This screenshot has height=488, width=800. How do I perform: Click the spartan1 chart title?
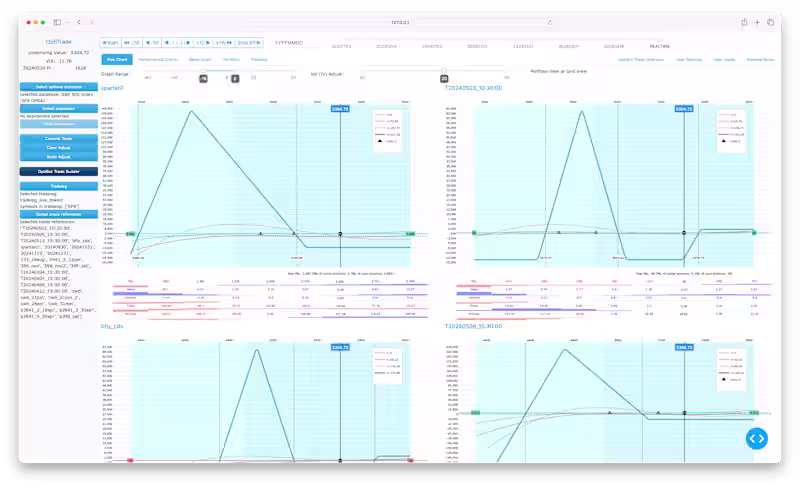[112, 88]
